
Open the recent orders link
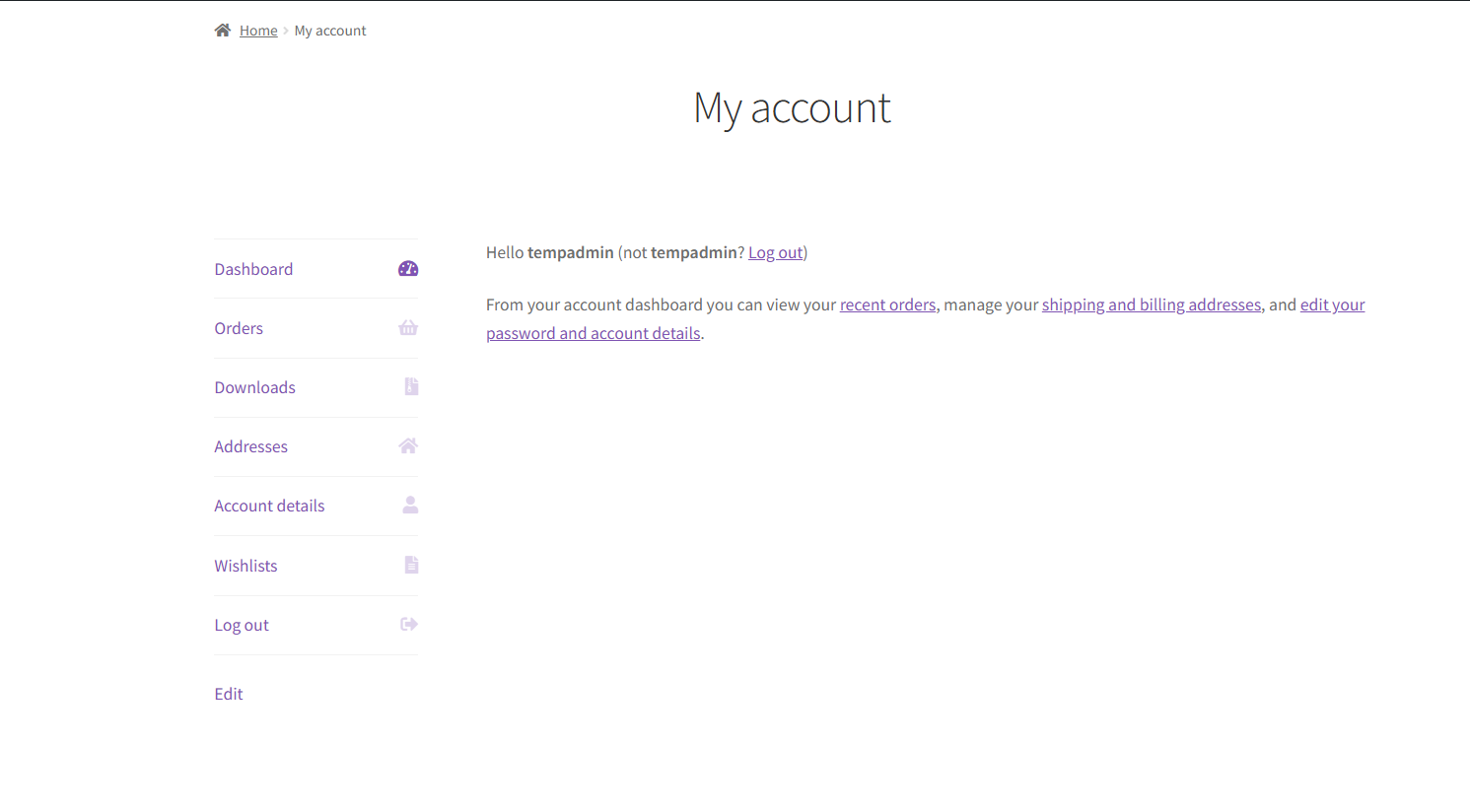(887, 304)
